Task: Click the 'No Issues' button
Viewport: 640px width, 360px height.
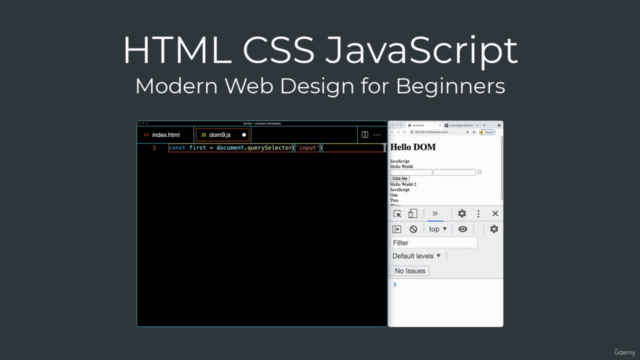Action: click(410, 271)
